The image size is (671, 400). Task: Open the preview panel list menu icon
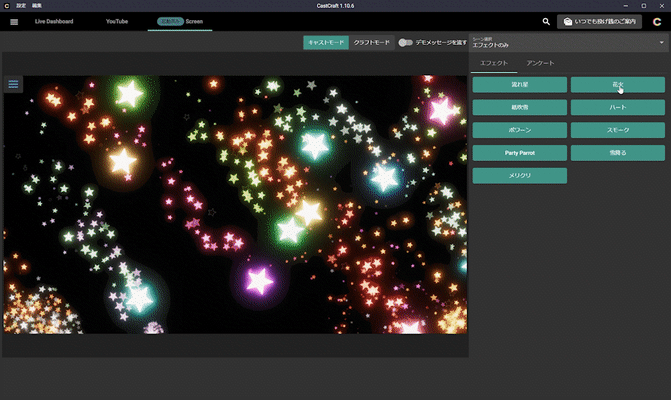[13, 84]
